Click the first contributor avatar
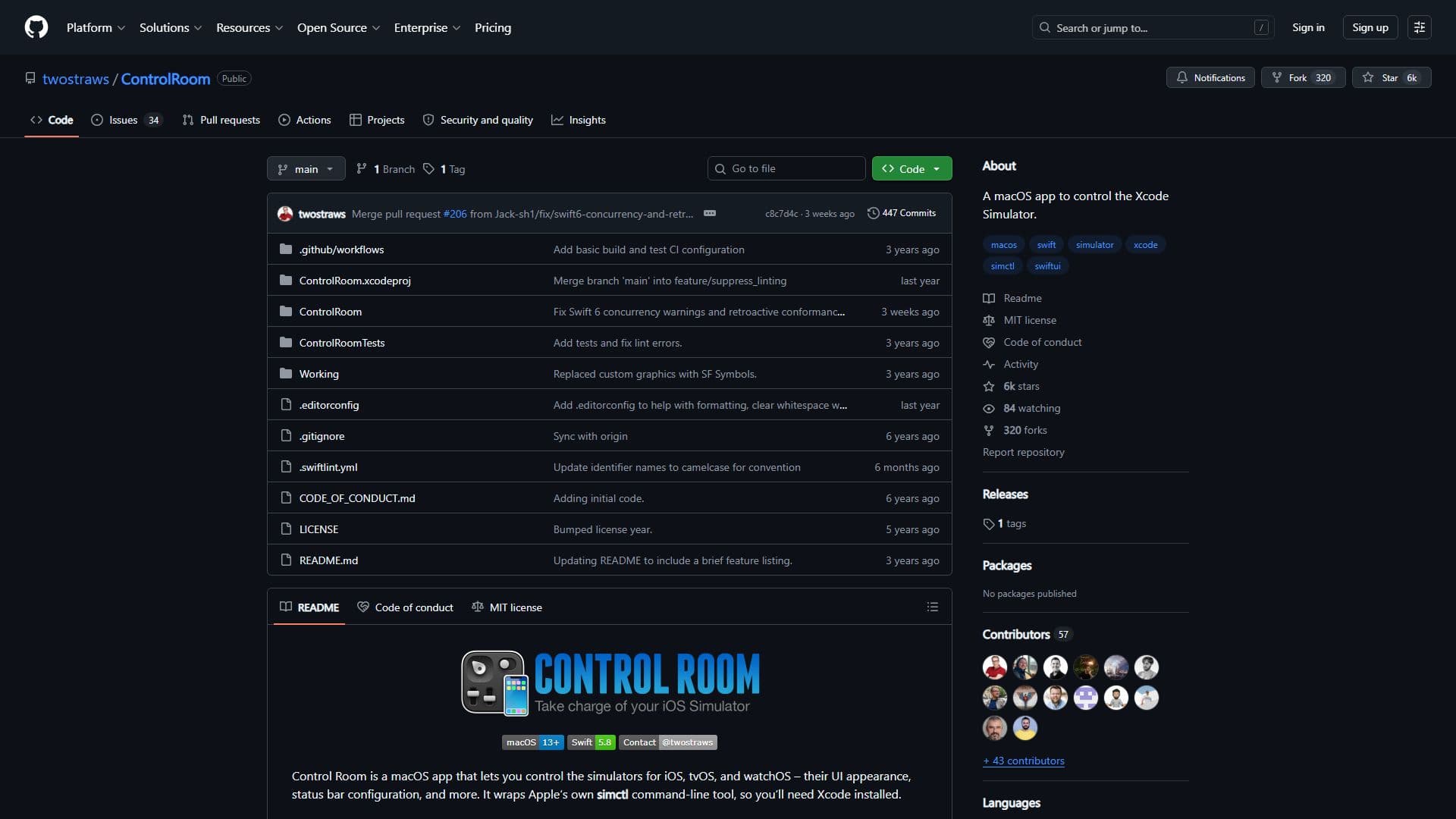Viewport: 1456px width, 819px height. 994,667
